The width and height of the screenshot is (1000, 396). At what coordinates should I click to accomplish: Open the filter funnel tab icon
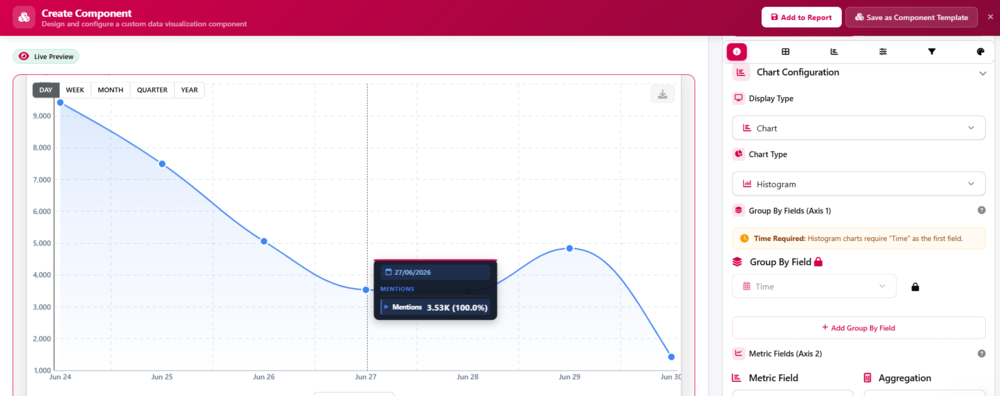tap(932, 52)
